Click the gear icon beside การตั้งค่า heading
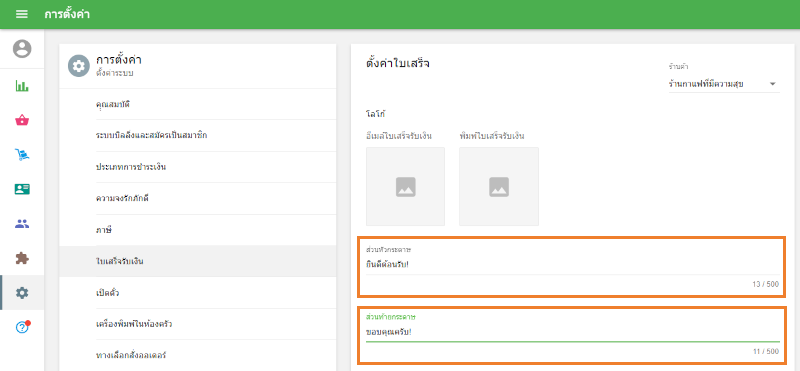The height and width of the screenshot is (371, 800). coord(79,66)
